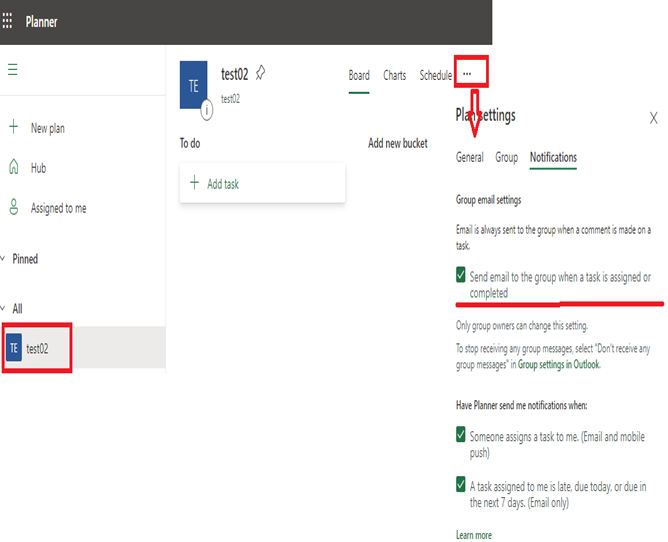Open plan info via the i icon
Screen dimensions: 668x542
207,110
